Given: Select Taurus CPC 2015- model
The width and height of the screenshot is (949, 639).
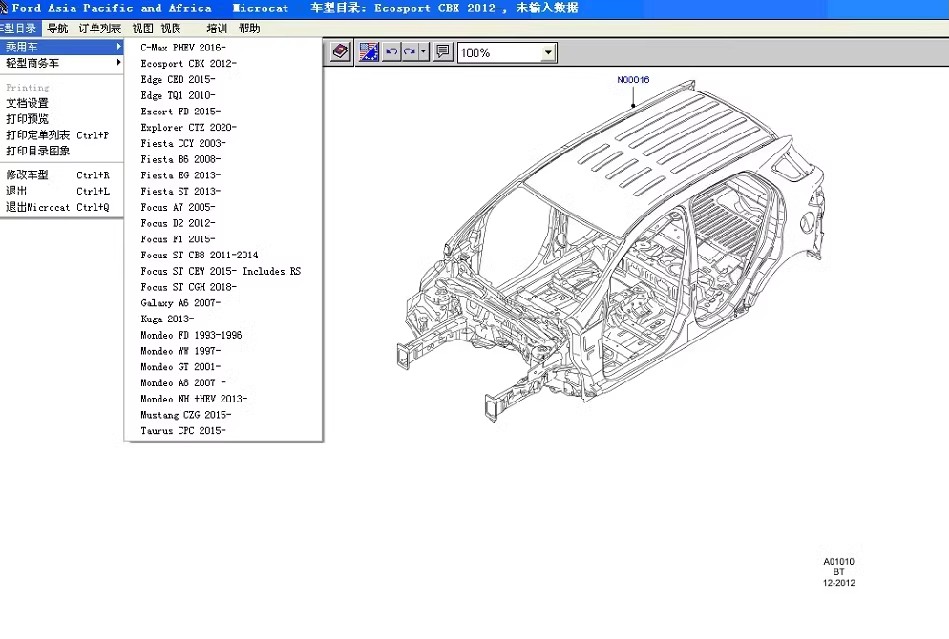Looking at the screenshot, I should pyautogui.click(x=223, y=431).
